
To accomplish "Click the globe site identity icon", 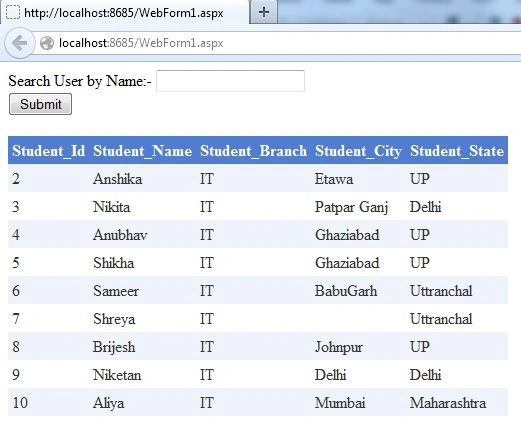I will pos(47,43).
